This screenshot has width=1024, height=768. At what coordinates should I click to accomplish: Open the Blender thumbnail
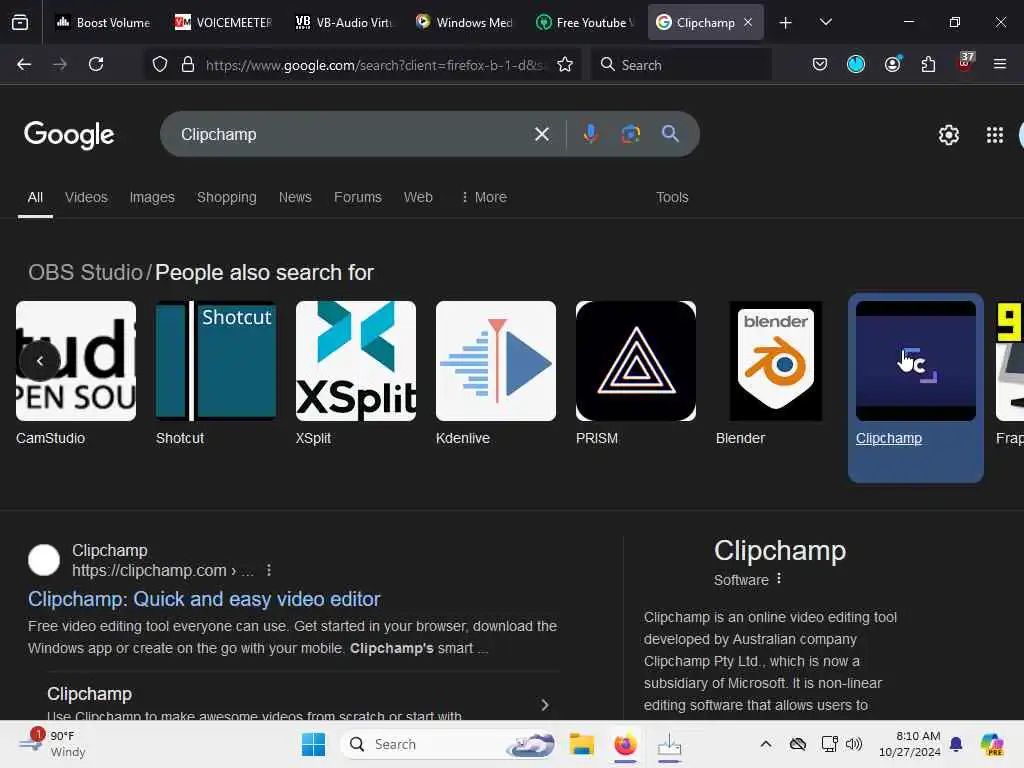pos(776,360)
